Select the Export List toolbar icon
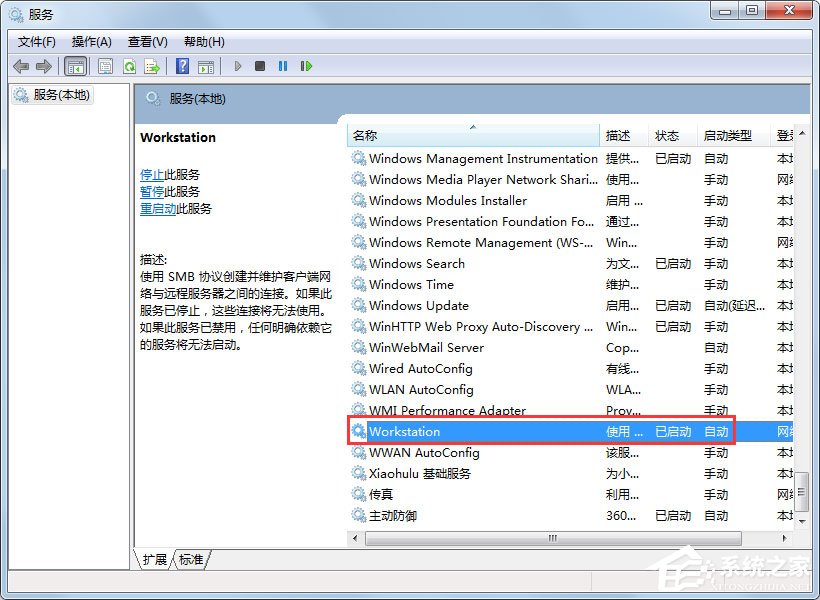Image resolution: width=820 pixels, height=600 pixels. coord(152,65)
